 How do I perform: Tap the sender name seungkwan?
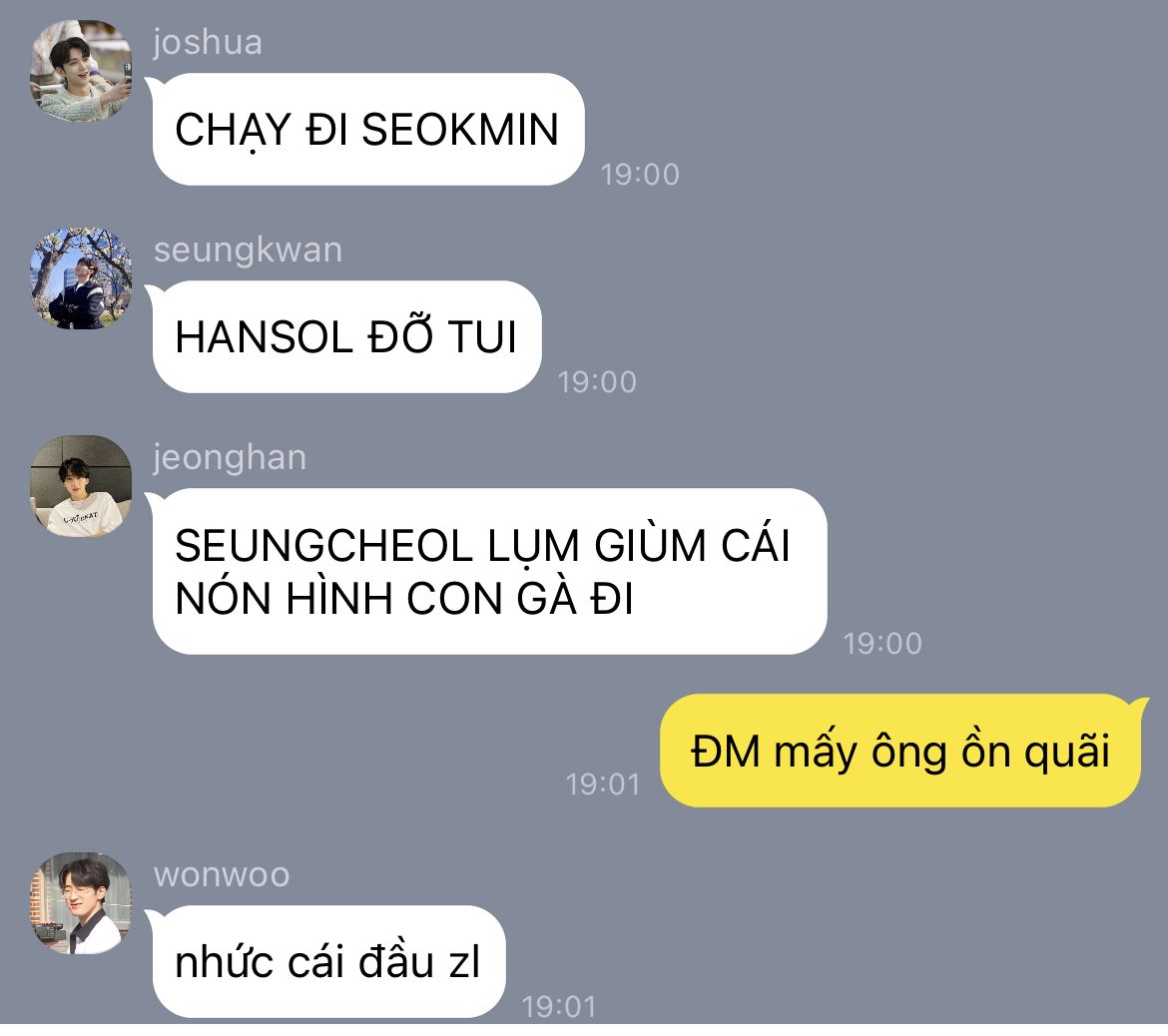(248, 251)
